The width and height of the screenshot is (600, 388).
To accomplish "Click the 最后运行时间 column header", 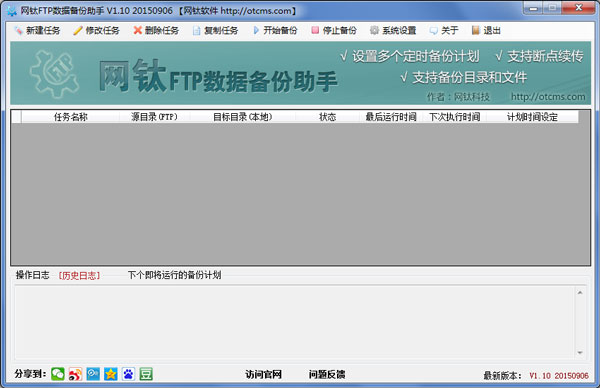I will (391, 117).
